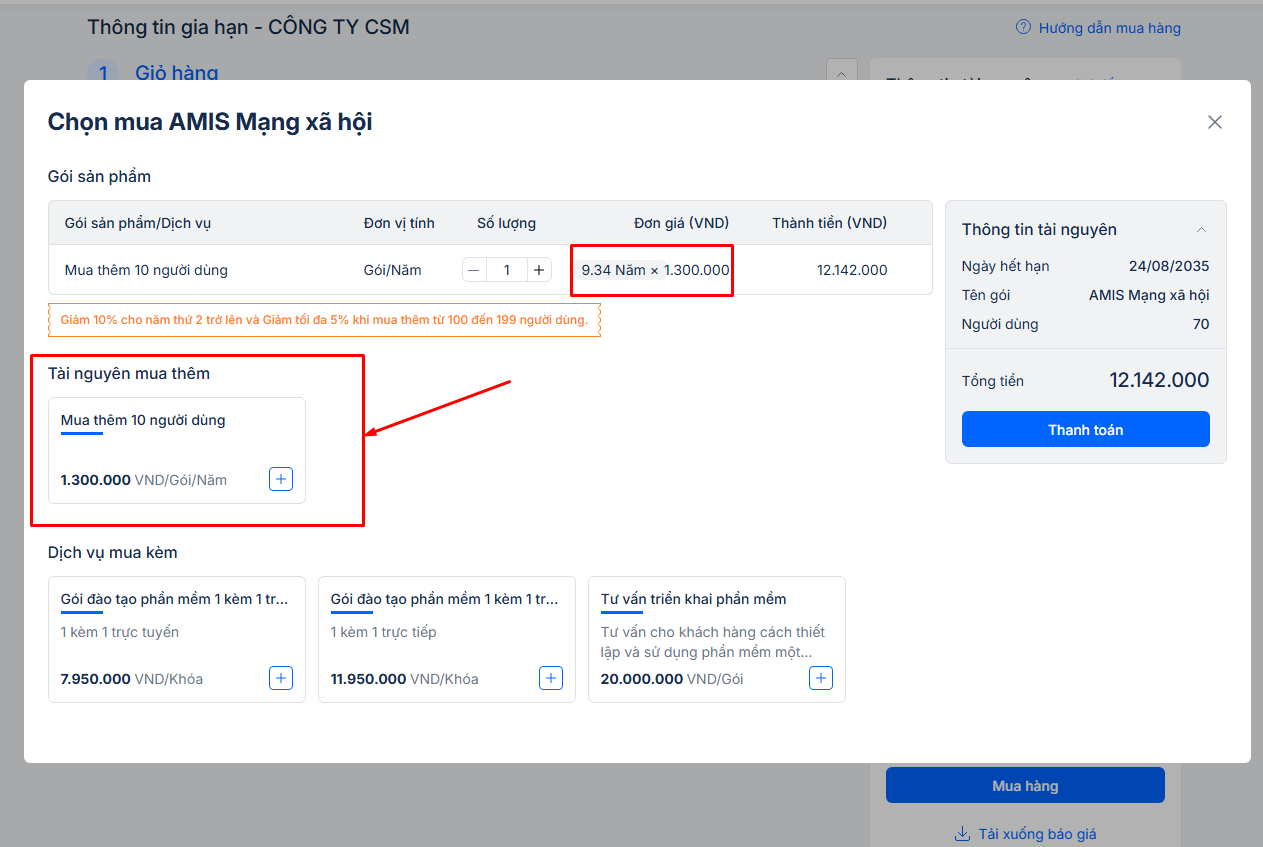The image size is (1263, 847).
Task: Add Tư vấn triển khai phần mềm service
Action: 821,678
